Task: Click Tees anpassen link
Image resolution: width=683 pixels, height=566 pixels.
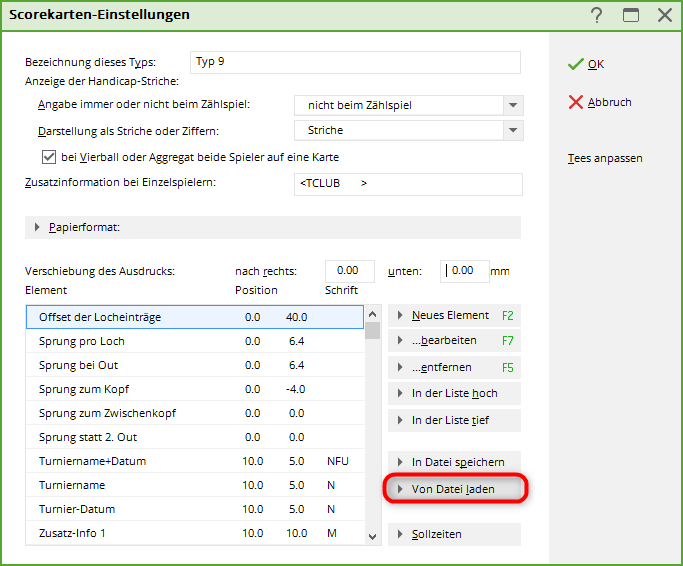Action: pyautogui.click(x=604, y=158)
